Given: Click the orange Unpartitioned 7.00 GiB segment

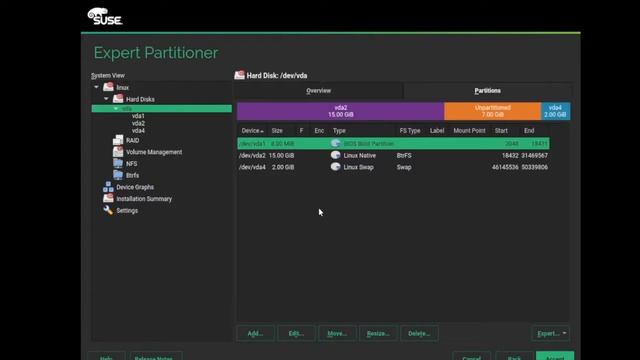Looking at the screenshot, I should tap(493, 111).
